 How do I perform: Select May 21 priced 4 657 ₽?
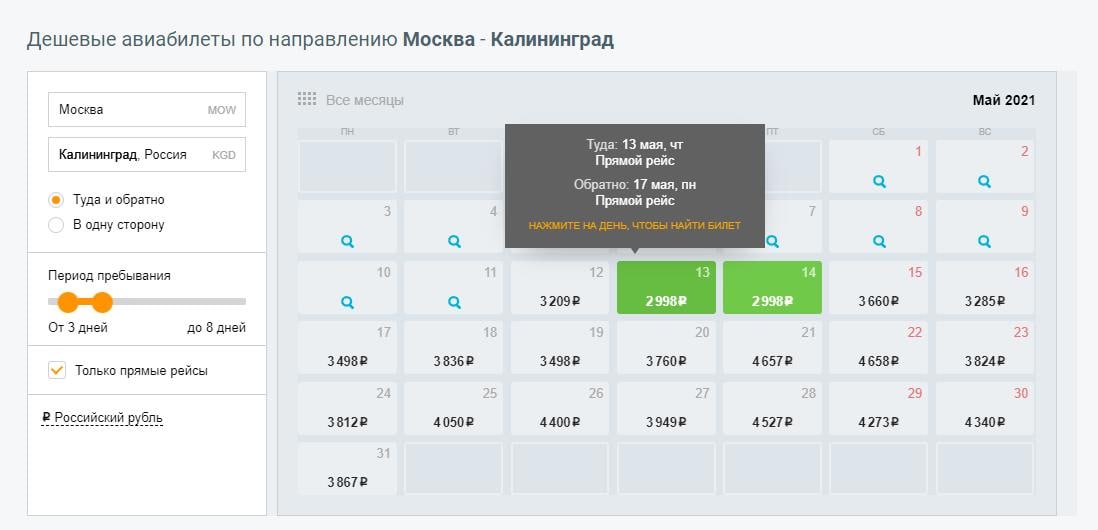772,348
